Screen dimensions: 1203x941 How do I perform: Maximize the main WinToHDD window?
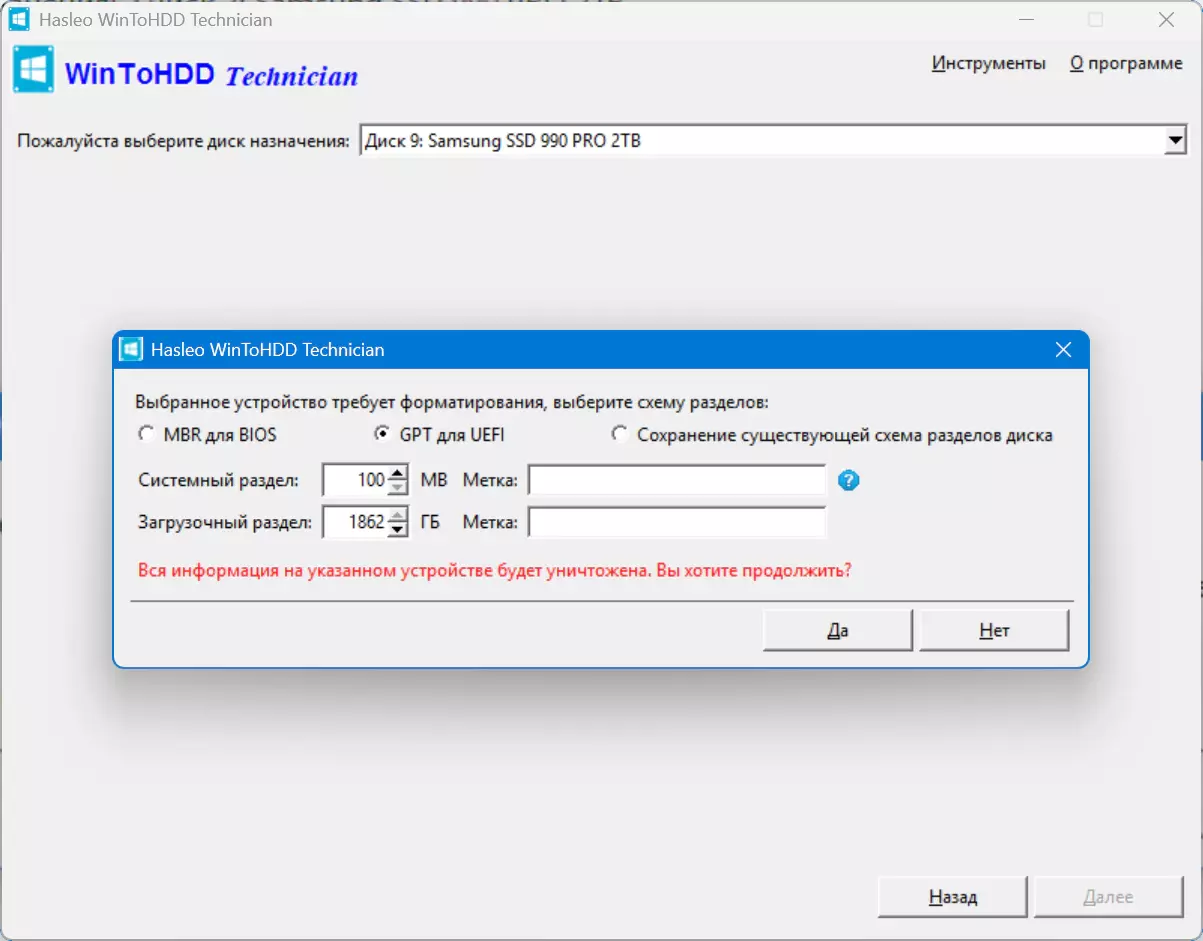(1096, 20)
